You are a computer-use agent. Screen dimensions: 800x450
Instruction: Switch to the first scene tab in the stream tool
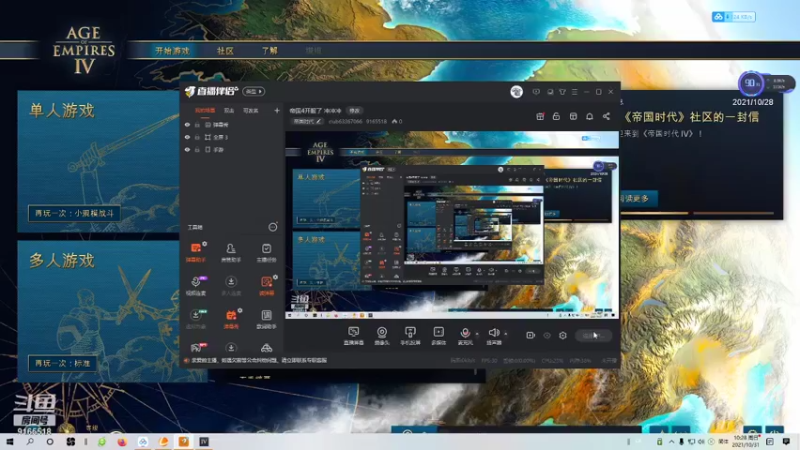pos(205,111)
